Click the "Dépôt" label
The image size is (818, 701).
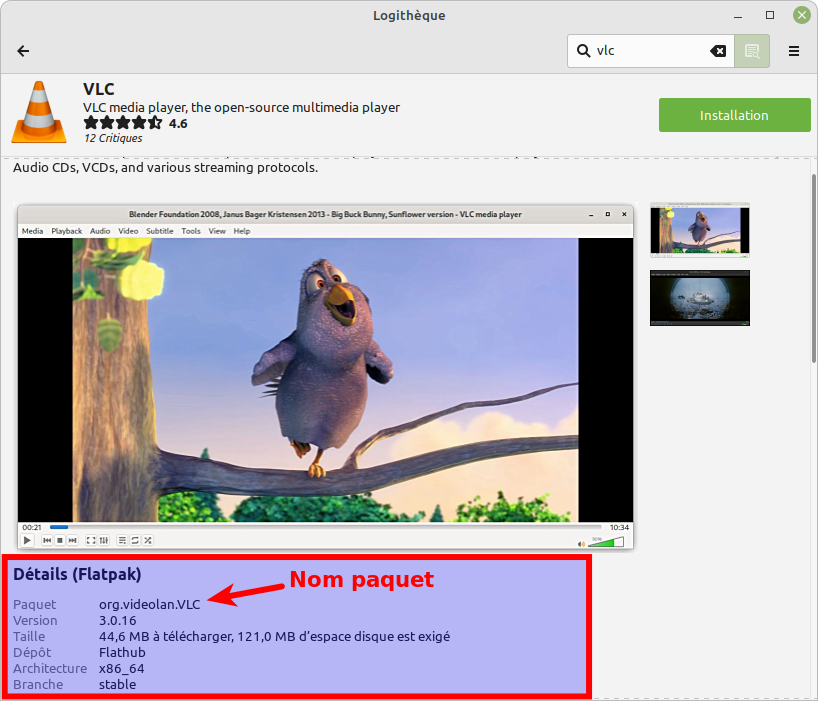[x=32, y=652]
